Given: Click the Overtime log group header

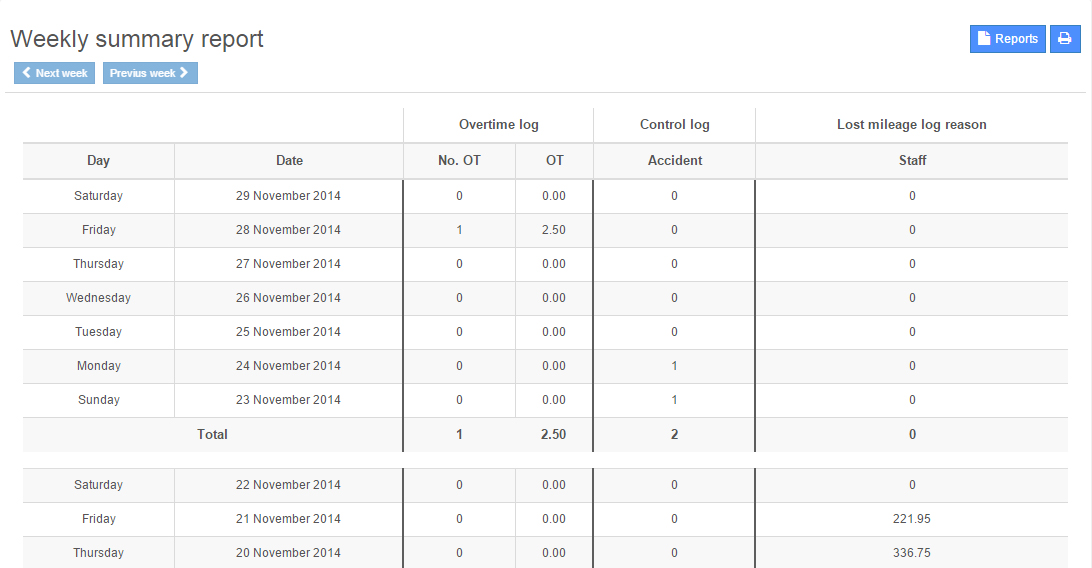Looking at the screenshot, I should (x=498, y=125).
